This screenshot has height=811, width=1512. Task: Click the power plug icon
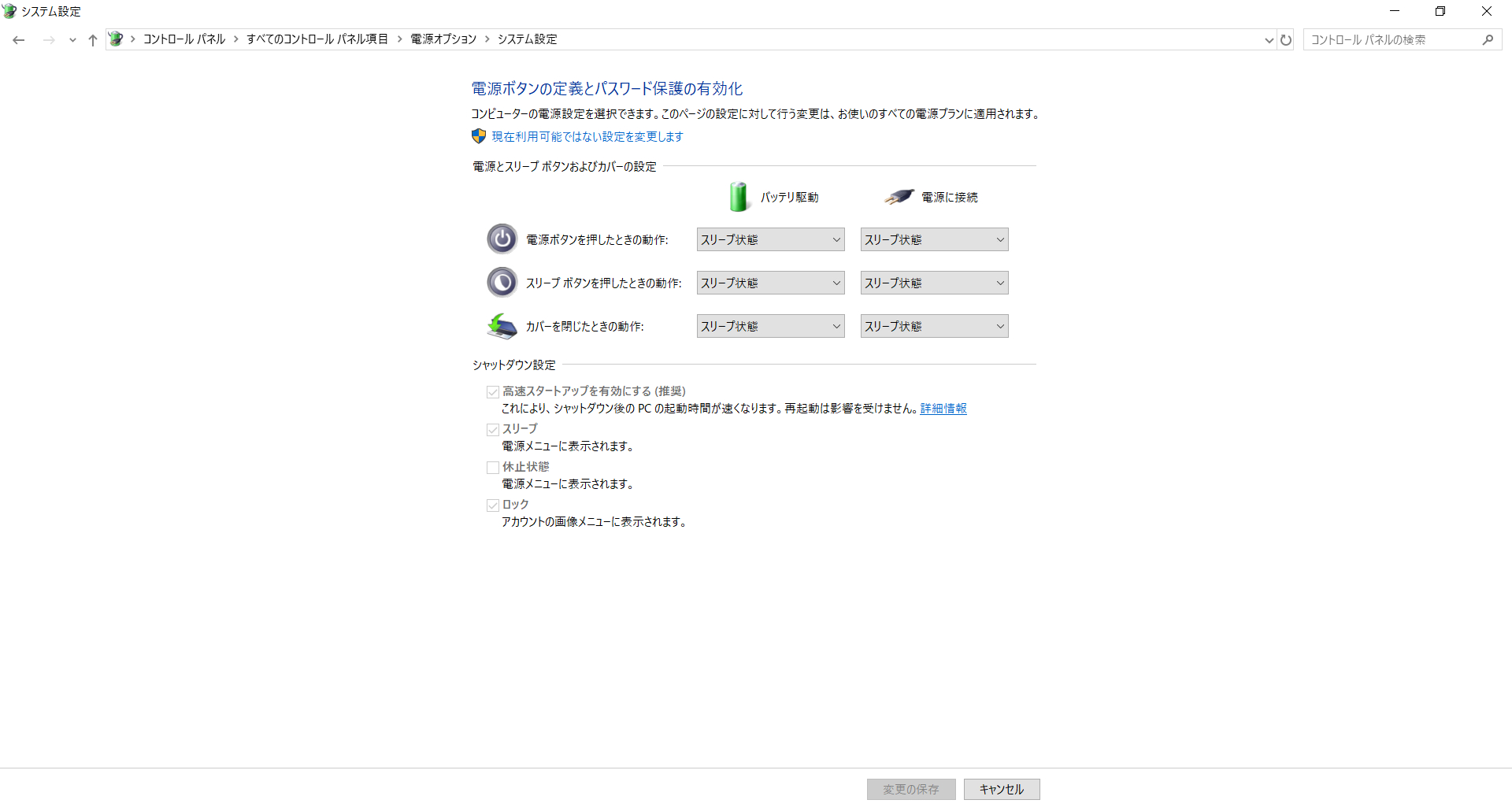899,197
